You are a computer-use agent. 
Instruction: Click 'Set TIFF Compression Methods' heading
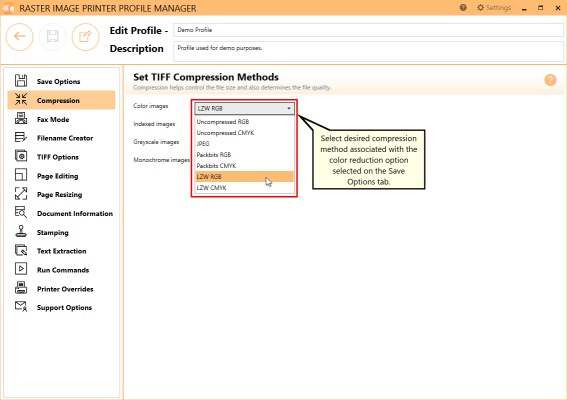(x=206, y=77)
